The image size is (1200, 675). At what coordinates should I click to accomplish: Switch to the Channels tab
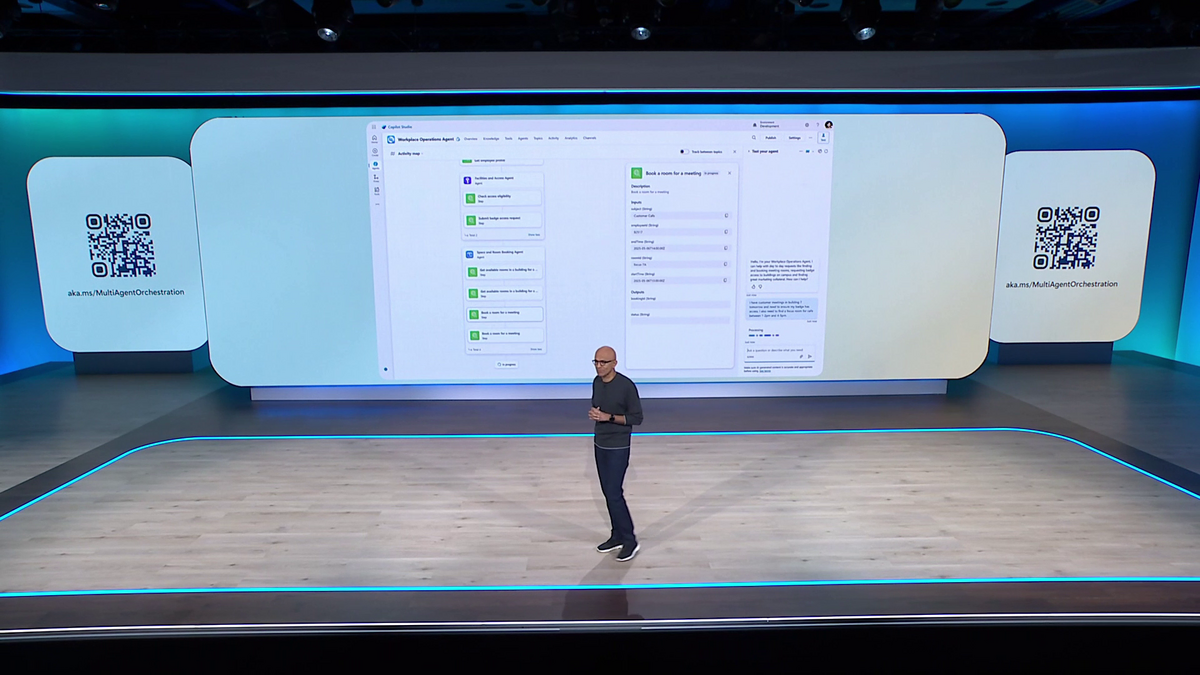click(x=589, y=138)
